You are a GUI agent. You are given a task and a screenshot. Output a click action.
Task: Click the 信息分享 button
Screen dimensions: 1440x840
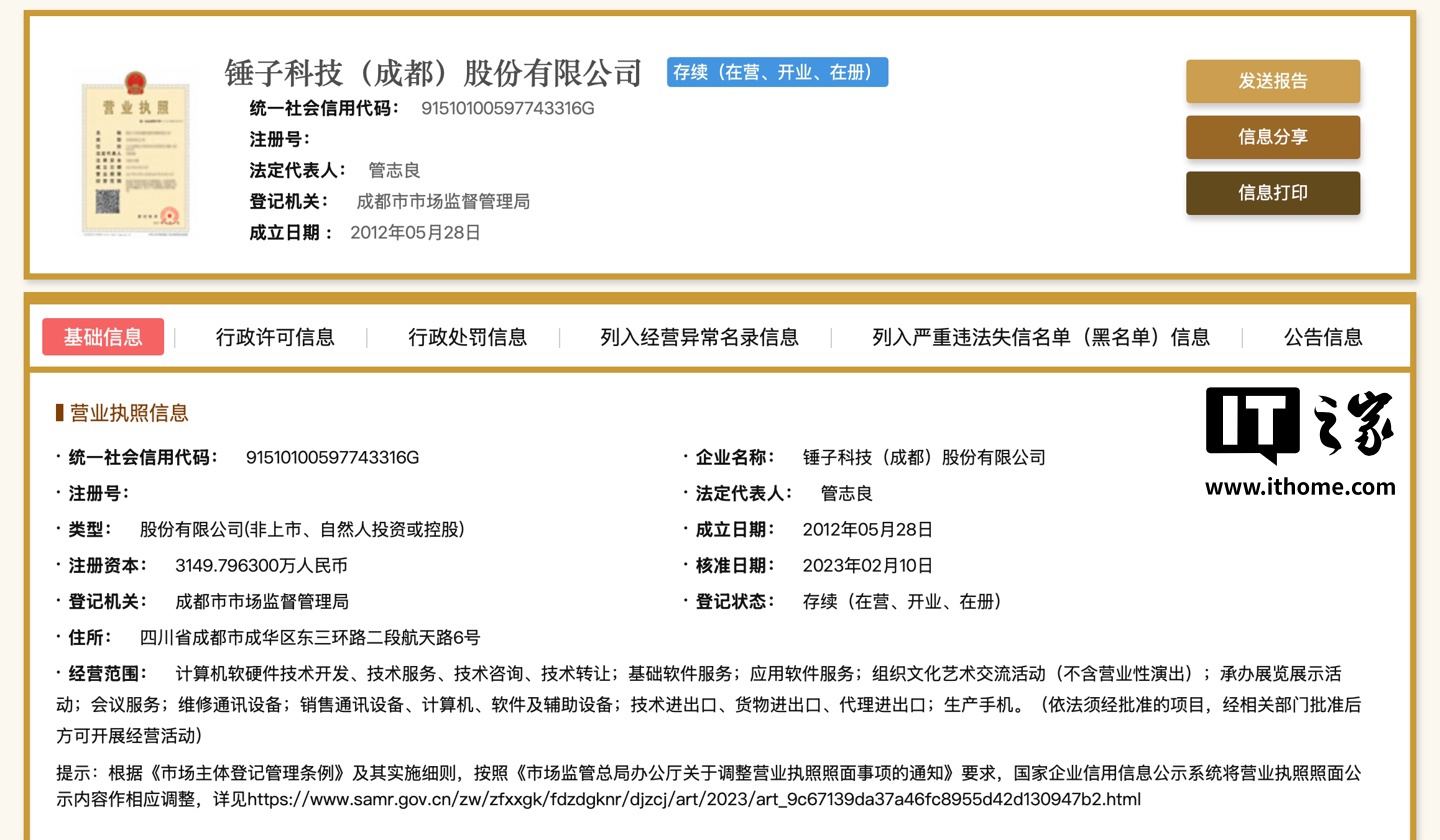click(1272, 137)
